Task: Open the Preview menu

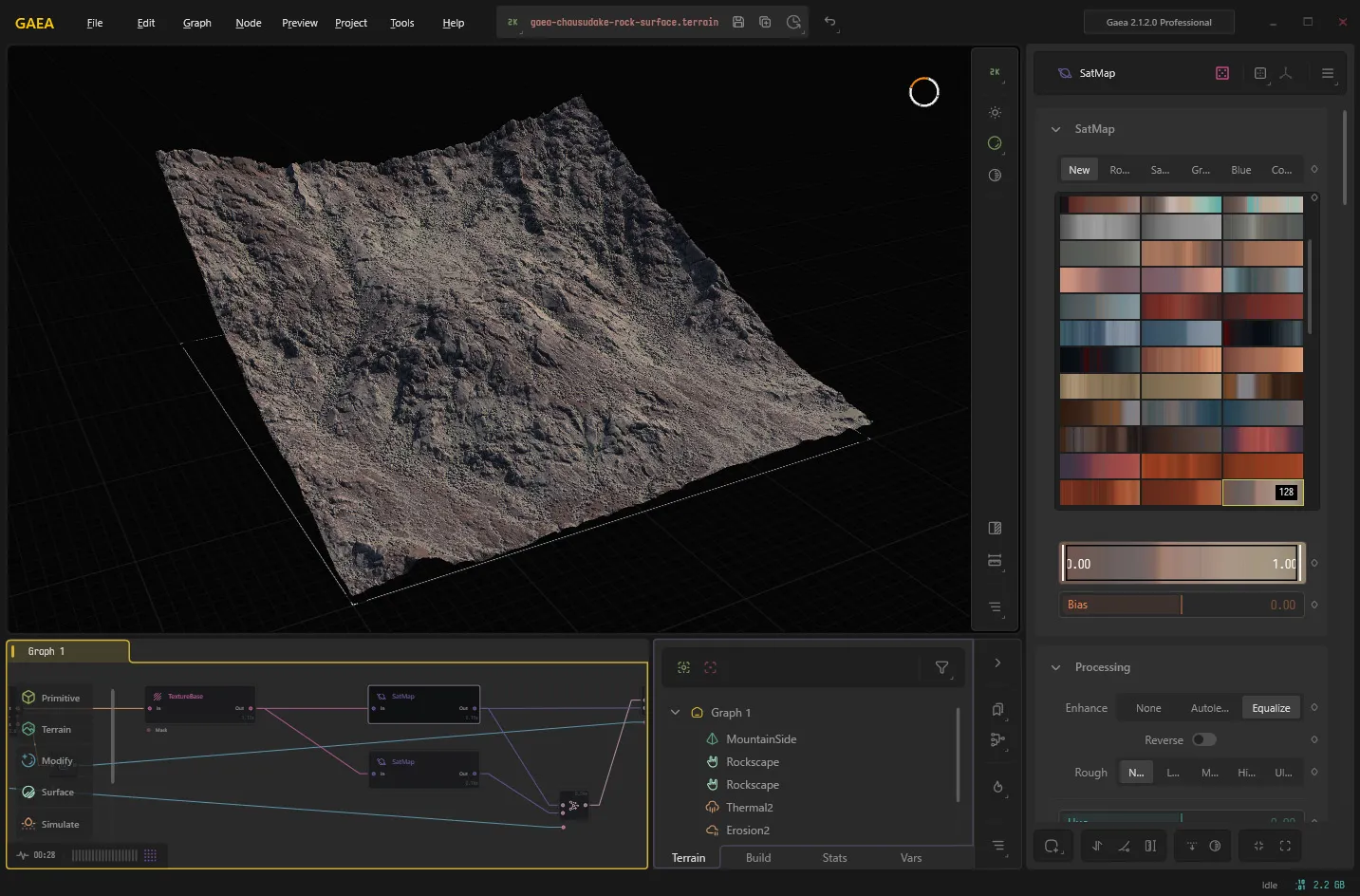Action: pos(300,23)
